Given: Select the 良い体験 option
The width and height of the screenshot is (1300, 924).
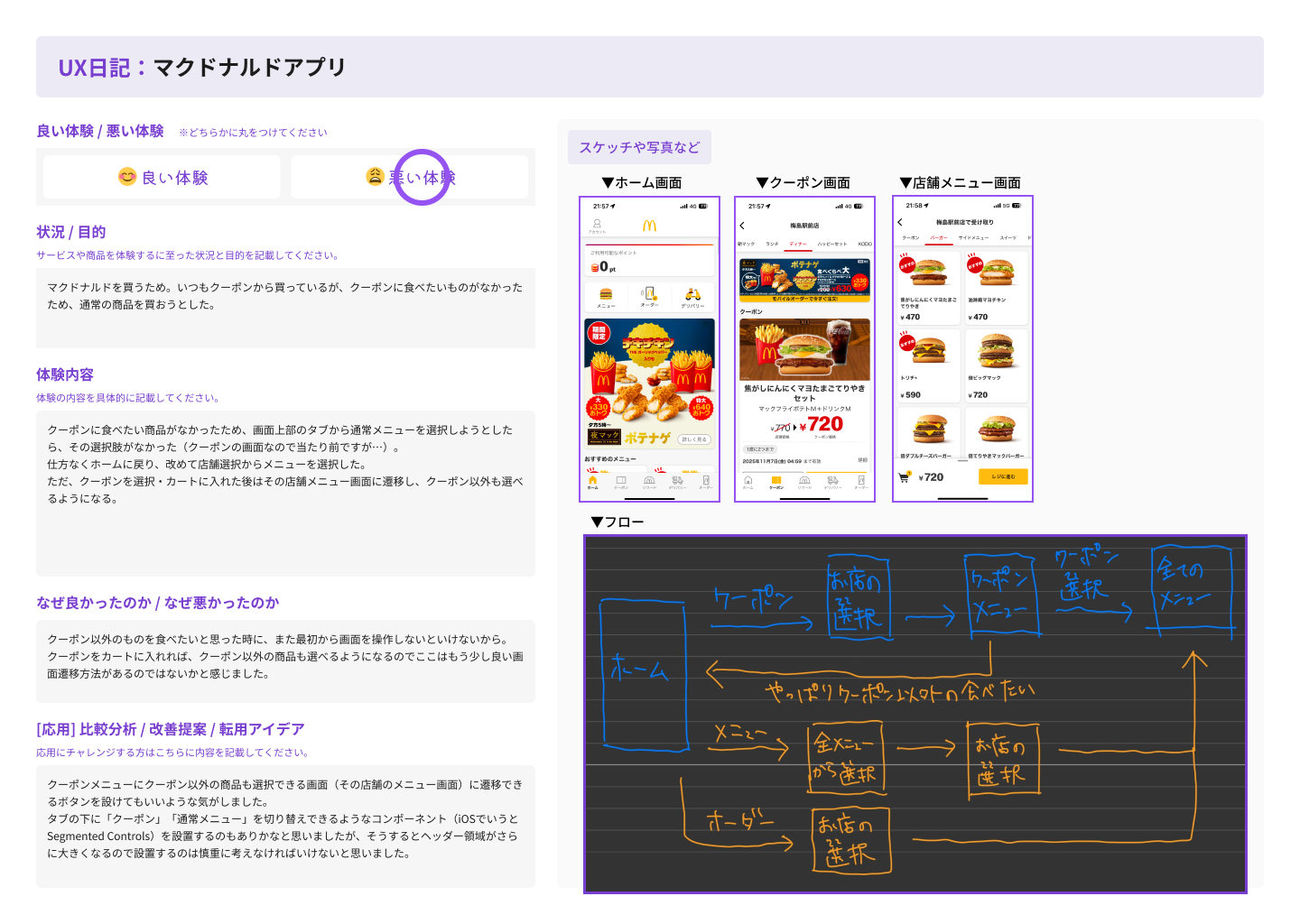Looking at the screenshot, I should click(162, 177).
